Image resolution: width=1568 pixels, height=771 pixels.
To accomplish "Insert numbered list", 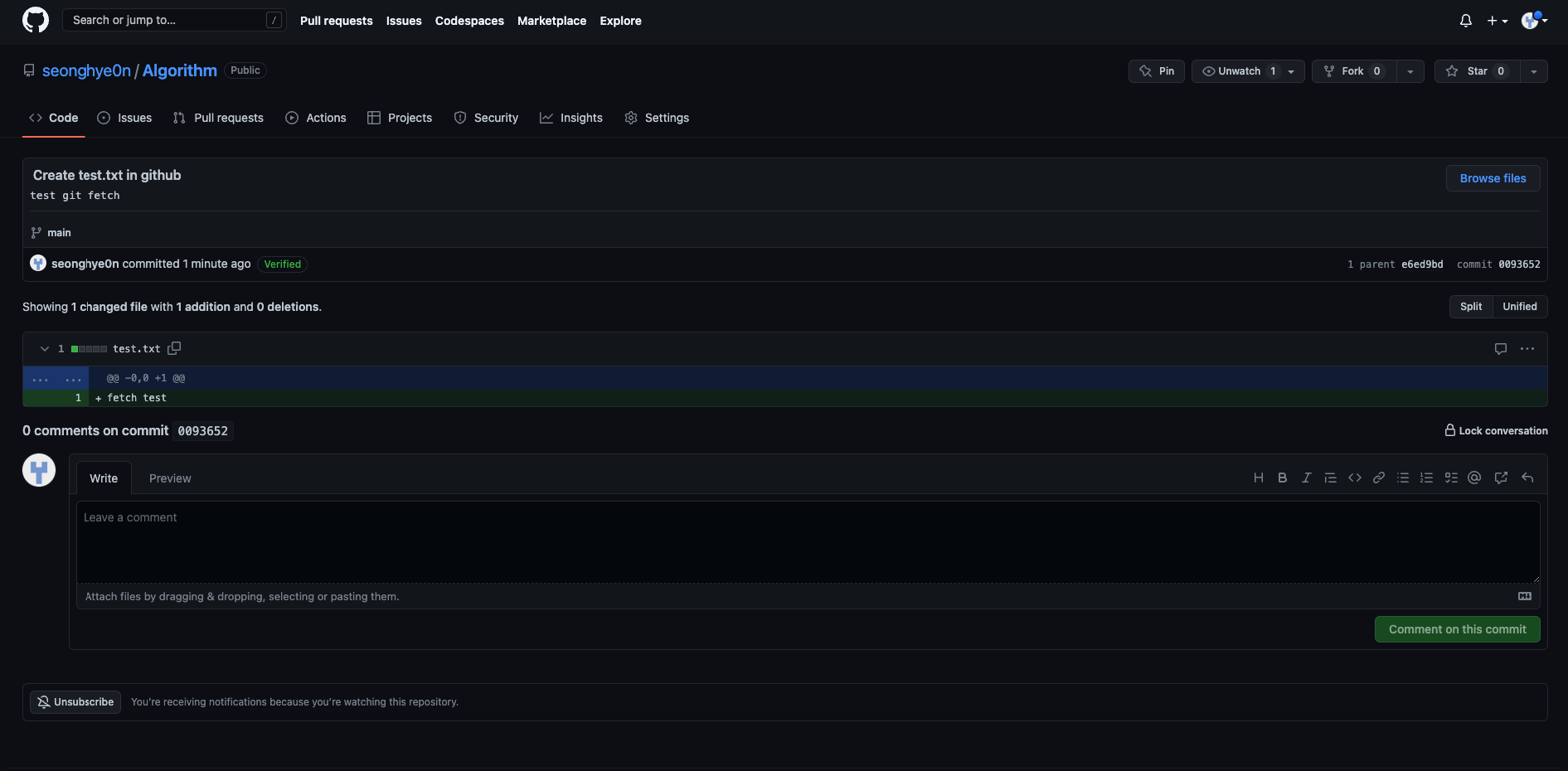I will 1427,478.
